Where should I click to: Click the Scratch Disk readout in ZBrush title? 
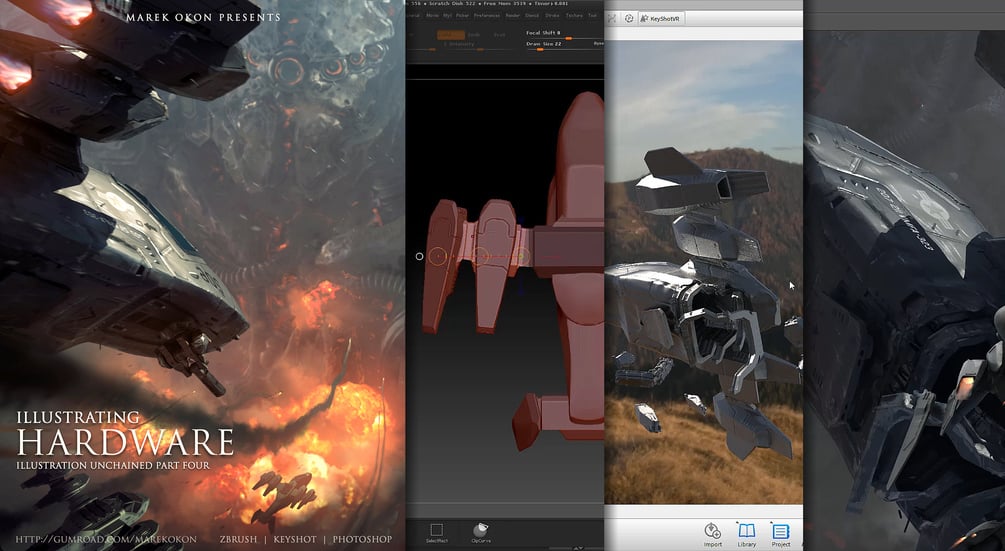pyautogui.click(x=452, y=3)
